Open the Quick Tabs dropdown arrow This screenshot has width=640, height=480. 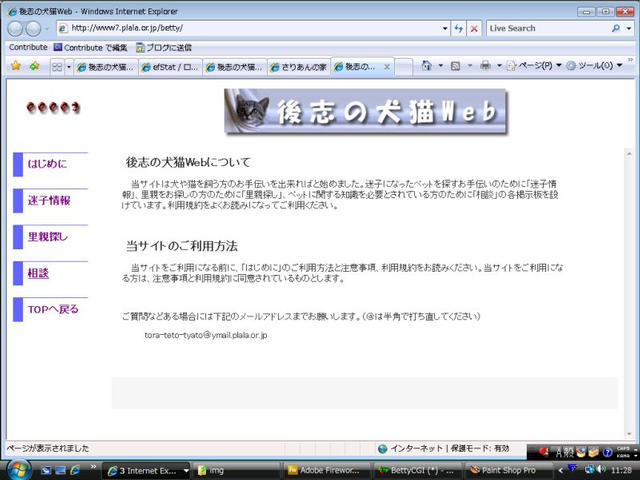coord(67,66)
